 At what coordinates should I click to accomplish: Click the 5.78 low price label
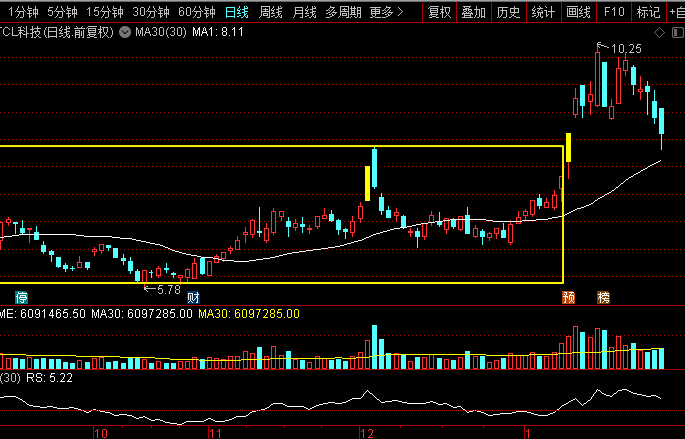(x=169, y=290)
